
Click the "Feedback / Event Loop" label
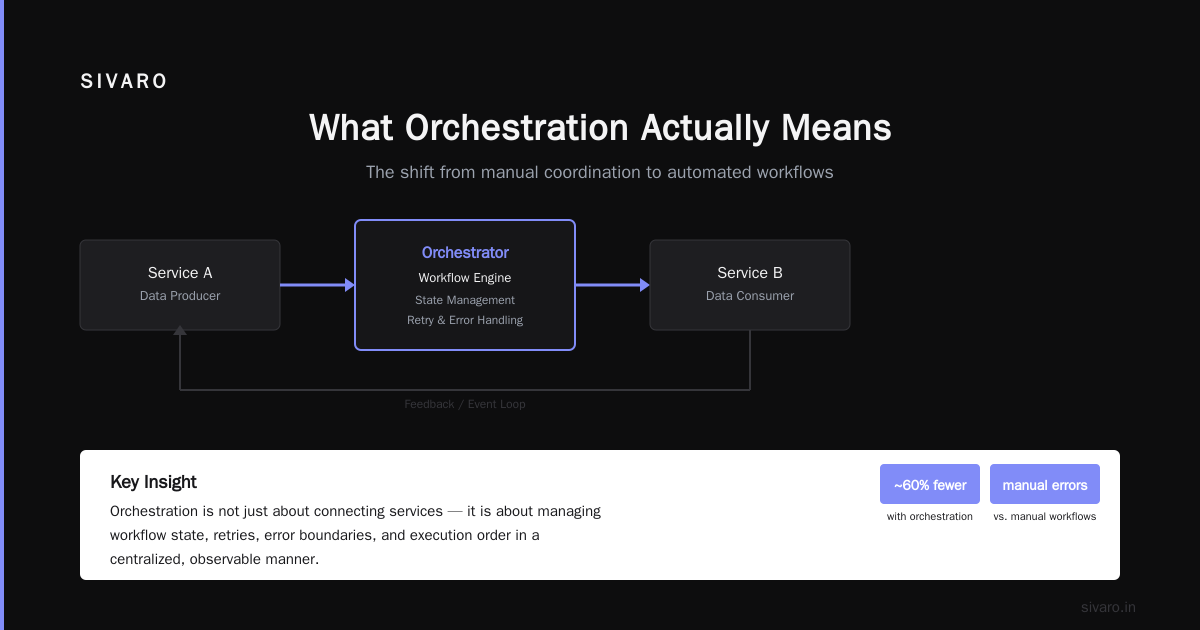[x=465, y=404]
